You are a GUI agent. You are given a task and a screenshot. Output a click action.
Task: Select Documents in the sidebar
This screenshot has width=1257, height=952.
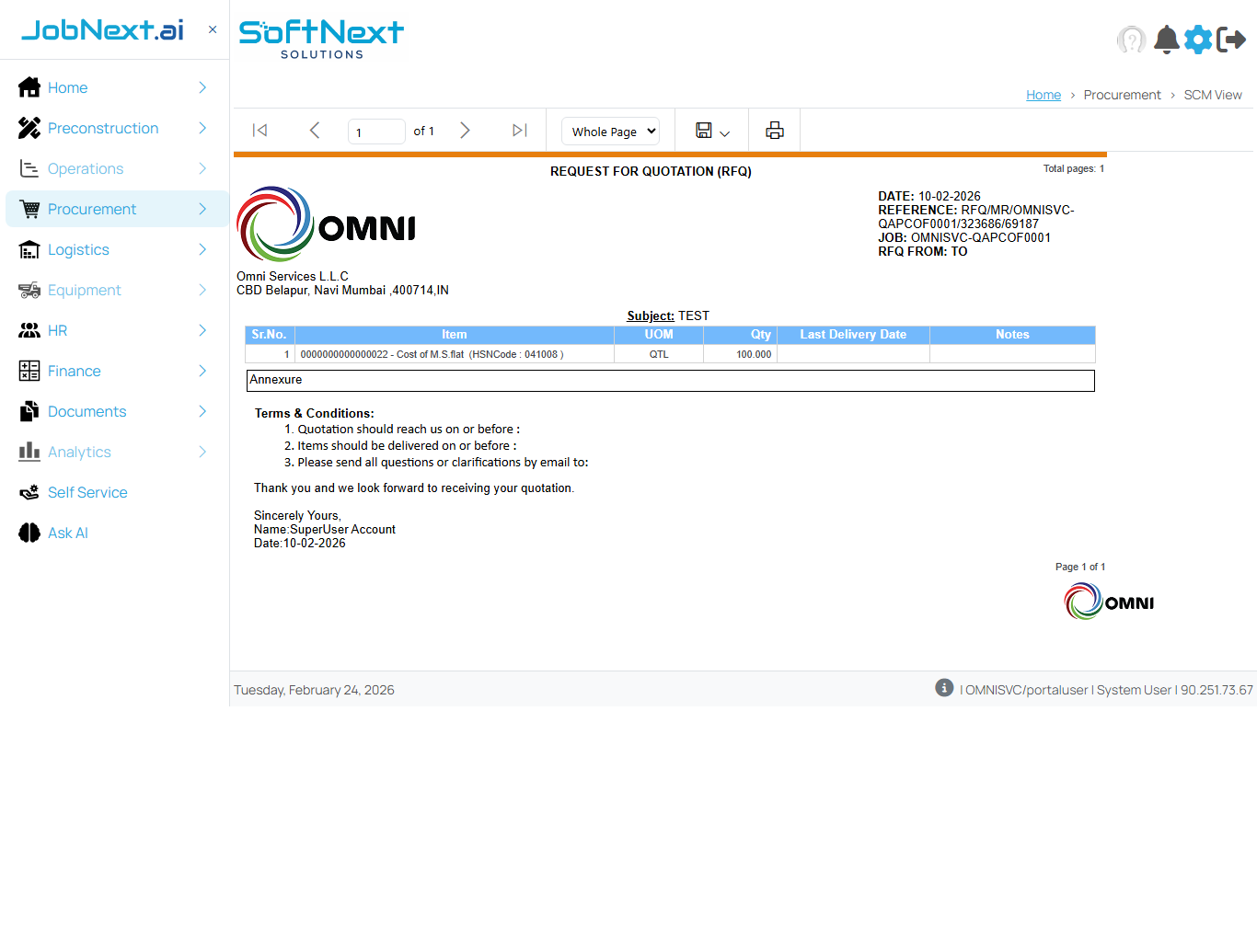tap(86, 411)
